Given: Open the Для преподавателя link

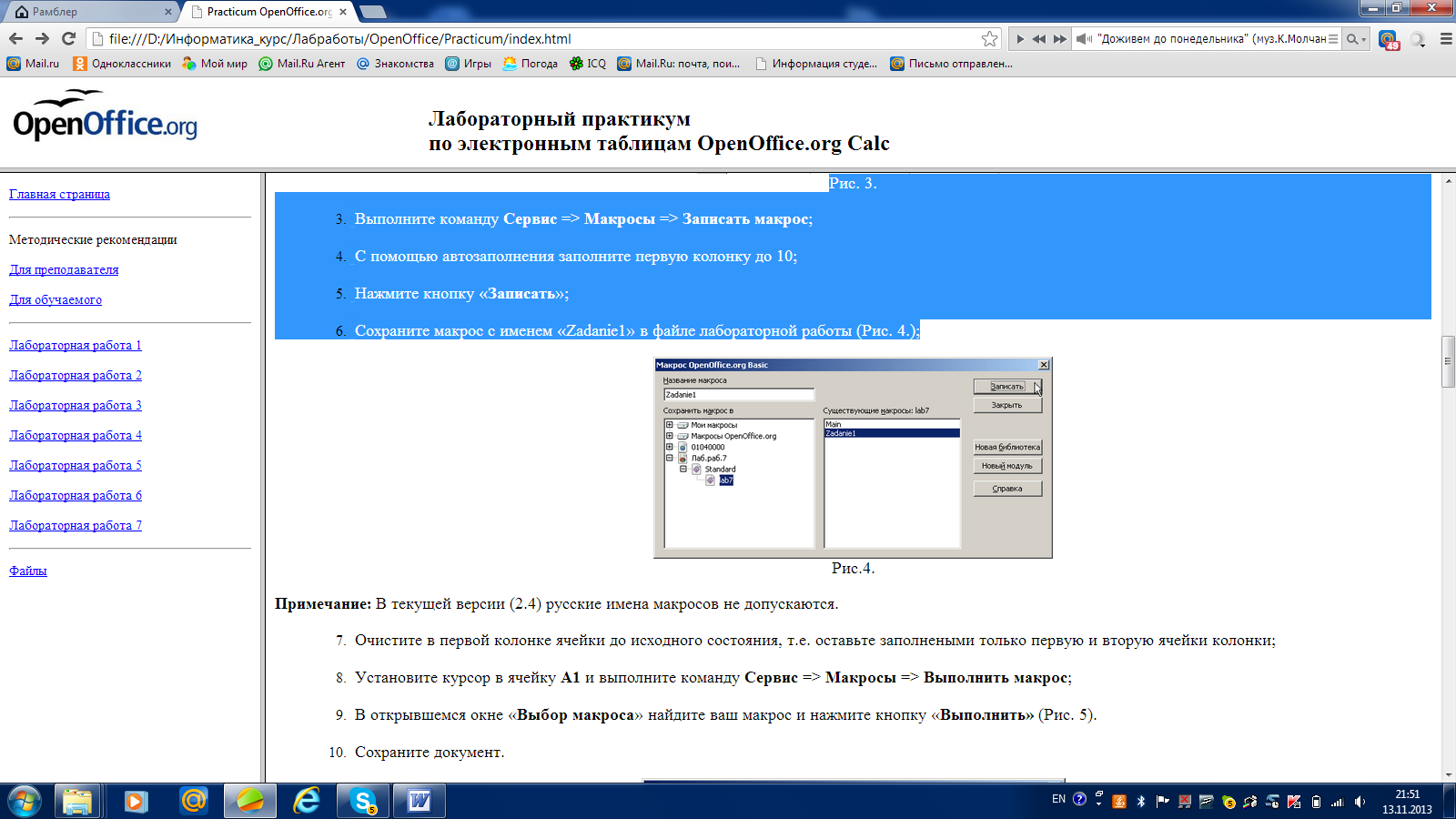Looking at the screenshot, I should (x=64, y=269).
